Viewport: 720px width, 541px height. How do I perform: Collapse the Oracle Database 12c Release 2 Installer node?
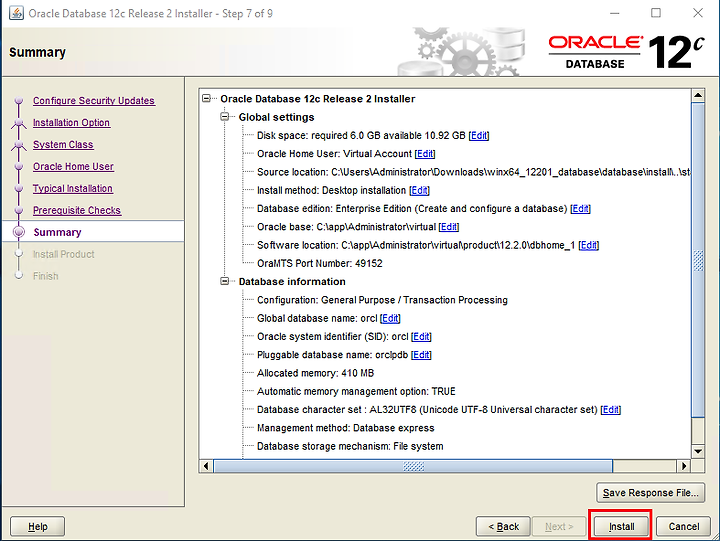click(x=206, y=98)
